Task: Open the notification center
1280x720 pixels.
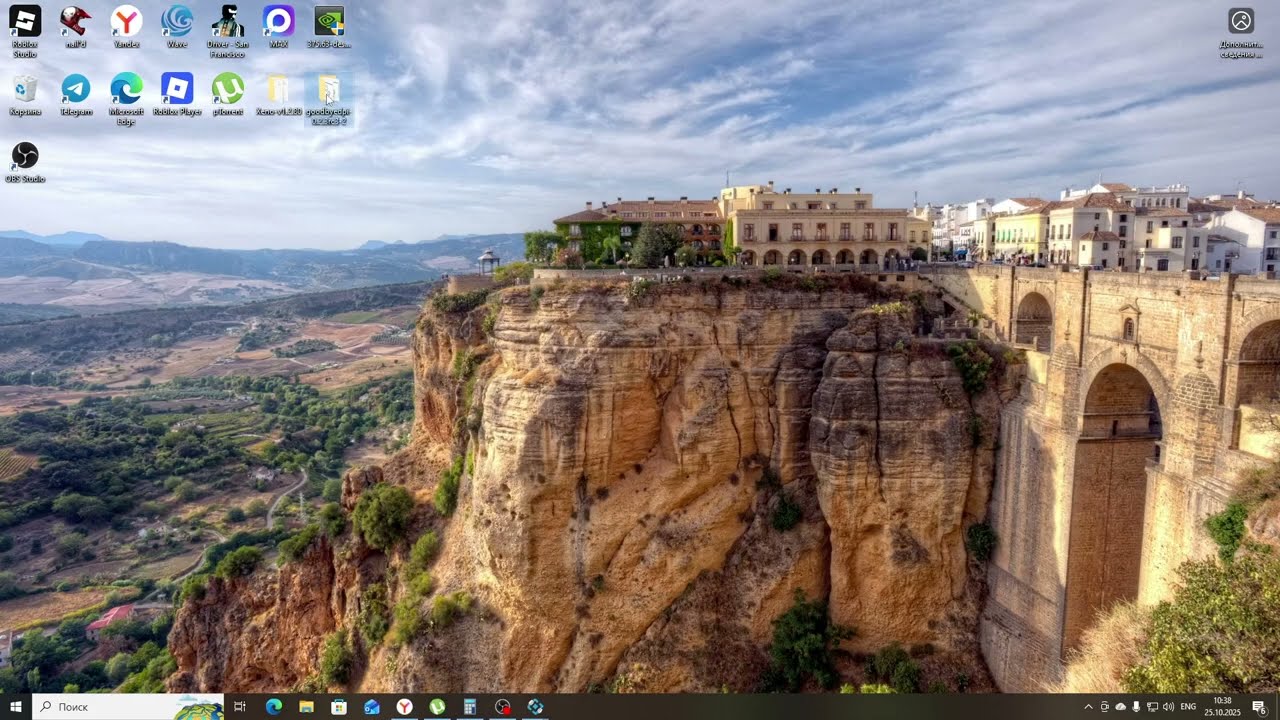Action: point(1259,707)
